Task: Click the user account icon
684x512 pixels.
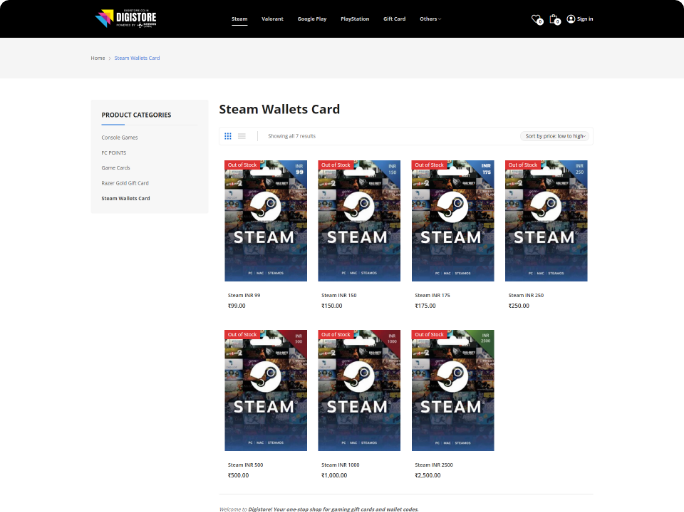Action: point(571,19)
